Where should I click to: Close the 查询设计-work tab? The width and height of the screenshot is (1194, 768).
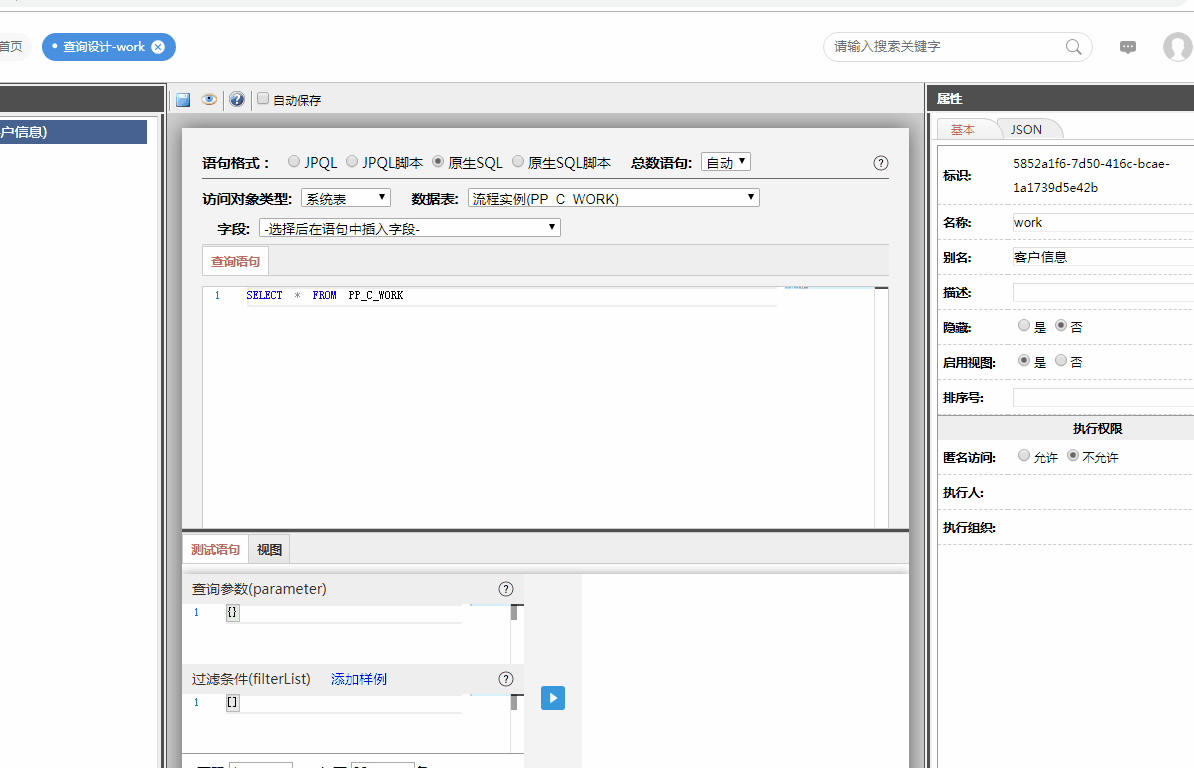(x=158, y=47)
